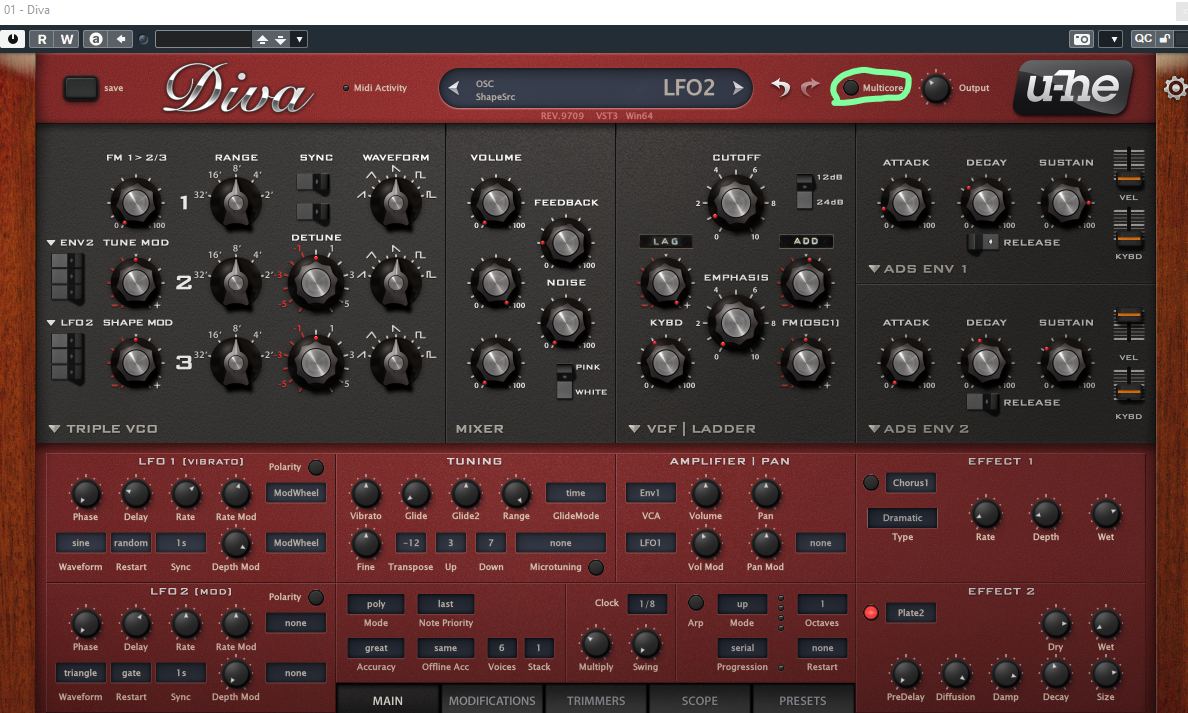Image resolution: width=1188 pixels, height=713 pixels.
Task: Open the ENV2 tune mod source menu
Action: point(70,242)
